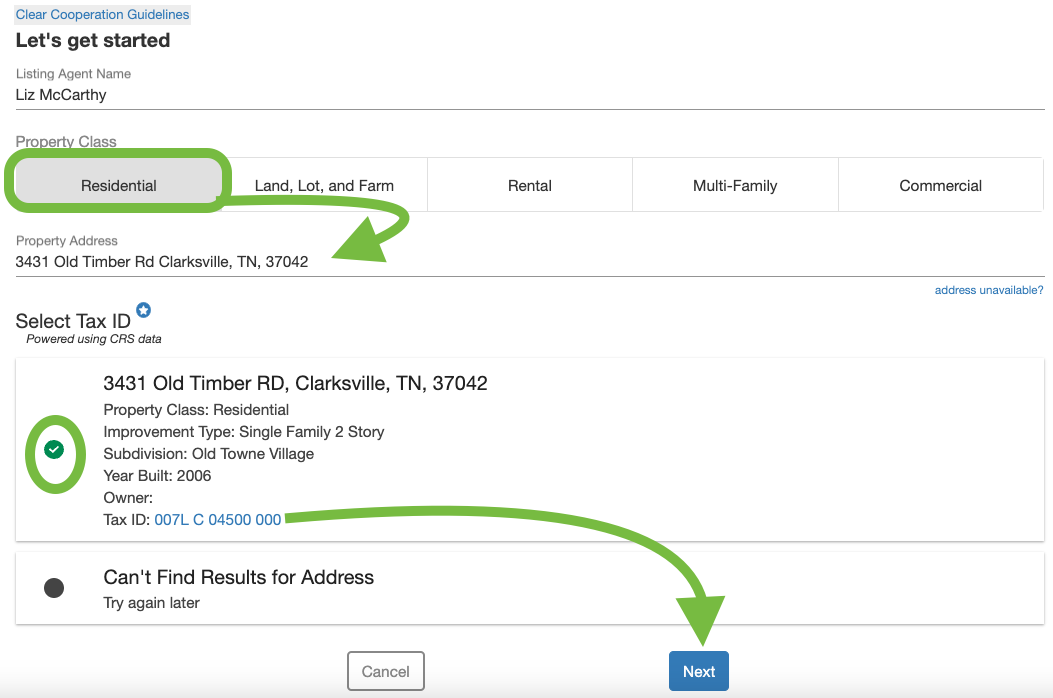Image resolution: width=1053 pixels, height=698 pixels.
Task: Select the Residential property class
Action: (119, 185)
